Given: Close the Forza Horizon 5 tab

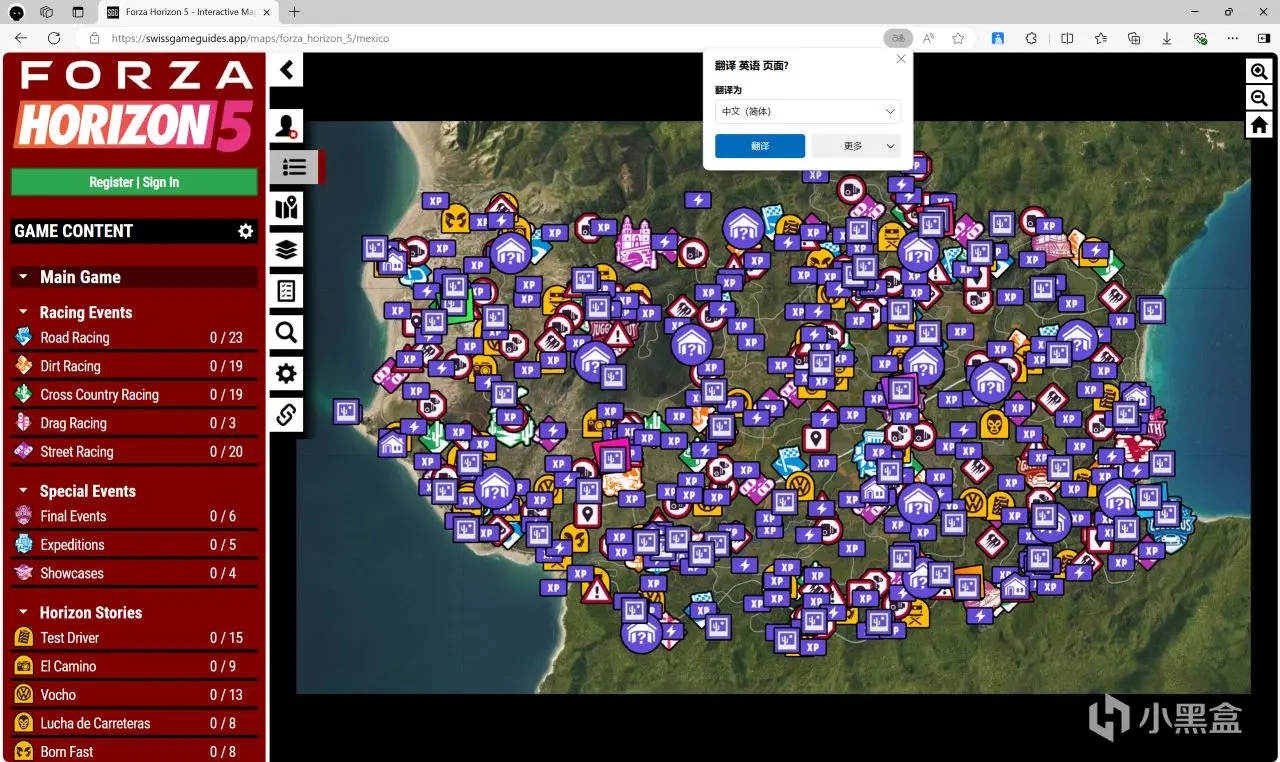Looking at the screenshot, I should pyautogui.click(x=266, y=12).
